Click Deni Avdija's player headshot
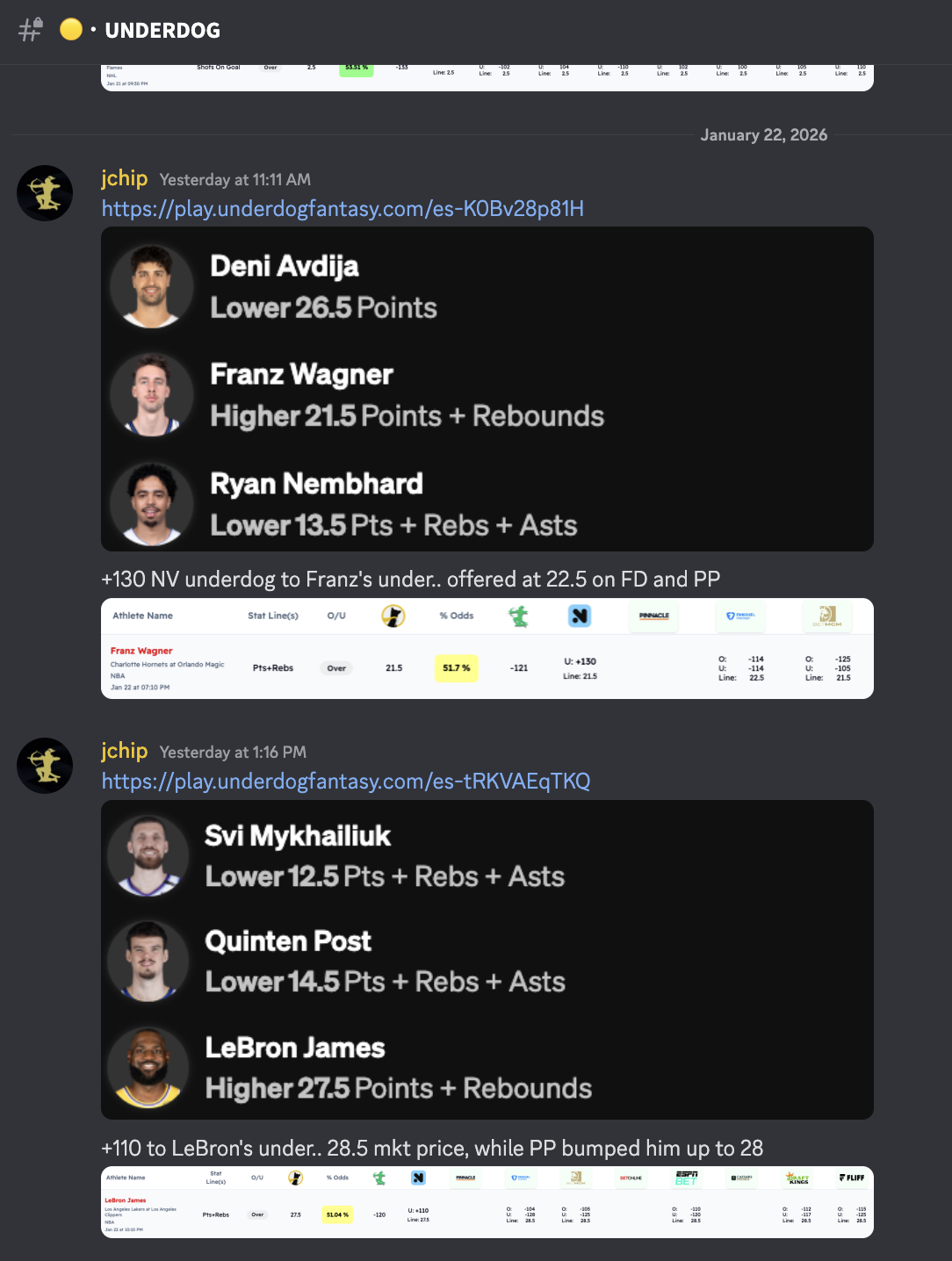 (x=152, y=286)
